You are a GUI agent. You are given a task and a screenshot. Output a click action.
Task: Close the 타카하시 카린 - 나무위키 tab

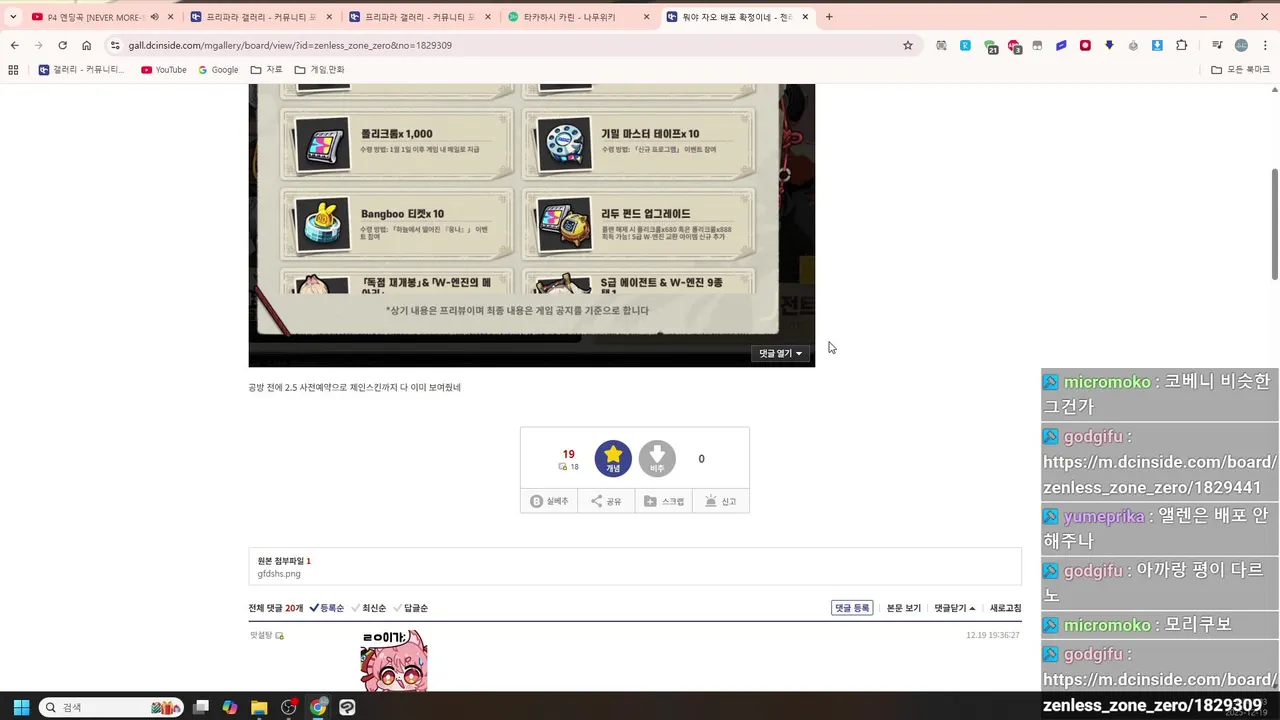coord(647,17)
